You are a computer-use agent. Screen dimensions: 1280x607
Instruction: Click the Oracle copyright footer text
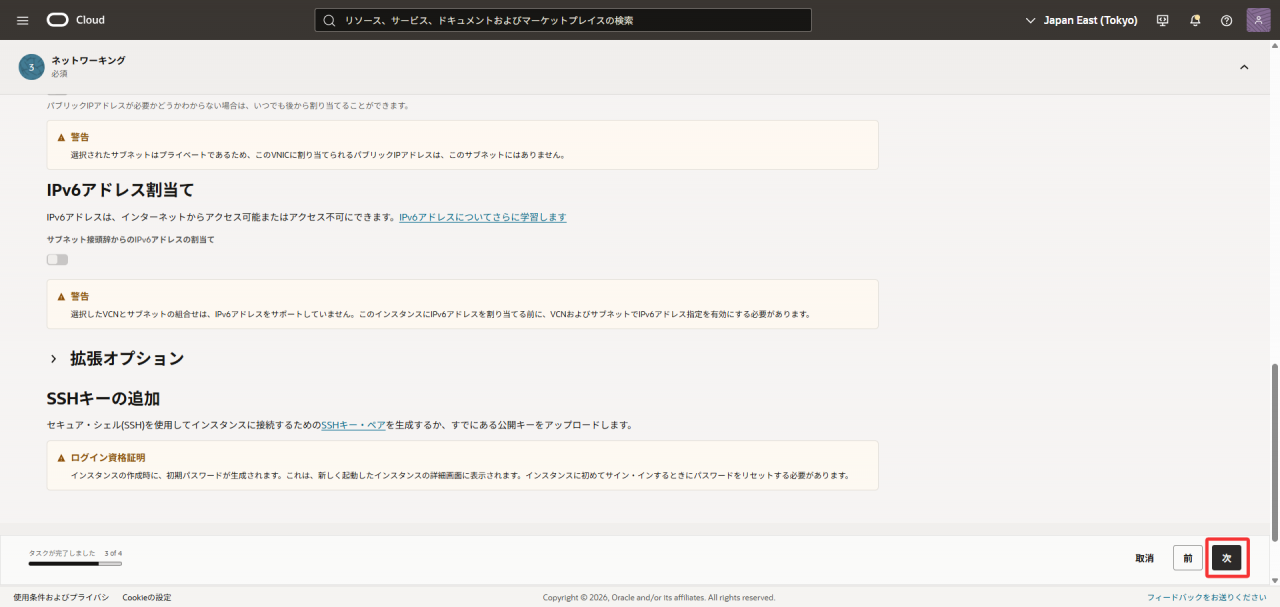pyautogui.click(x=659, y=597)
